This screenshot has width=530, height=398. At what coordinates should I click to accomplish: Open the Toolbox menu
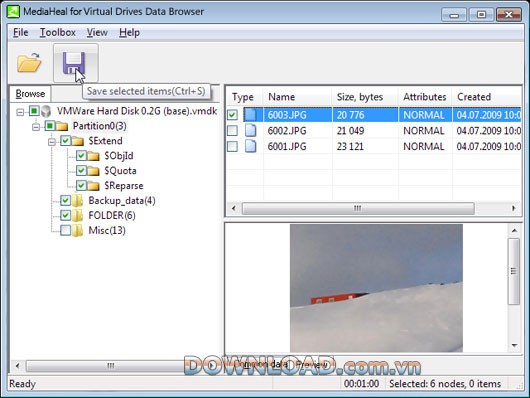point(58,32)
